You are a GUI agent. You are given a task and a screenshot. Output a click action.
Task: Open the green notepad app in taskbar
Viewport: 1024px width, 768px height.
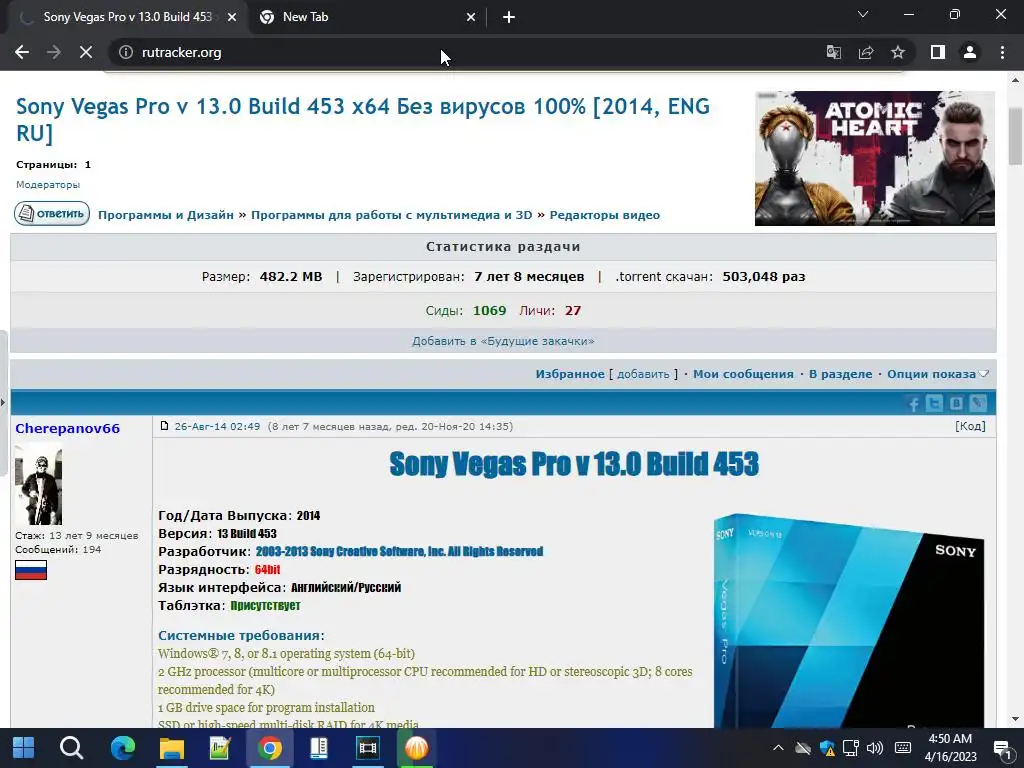[220, 748]
